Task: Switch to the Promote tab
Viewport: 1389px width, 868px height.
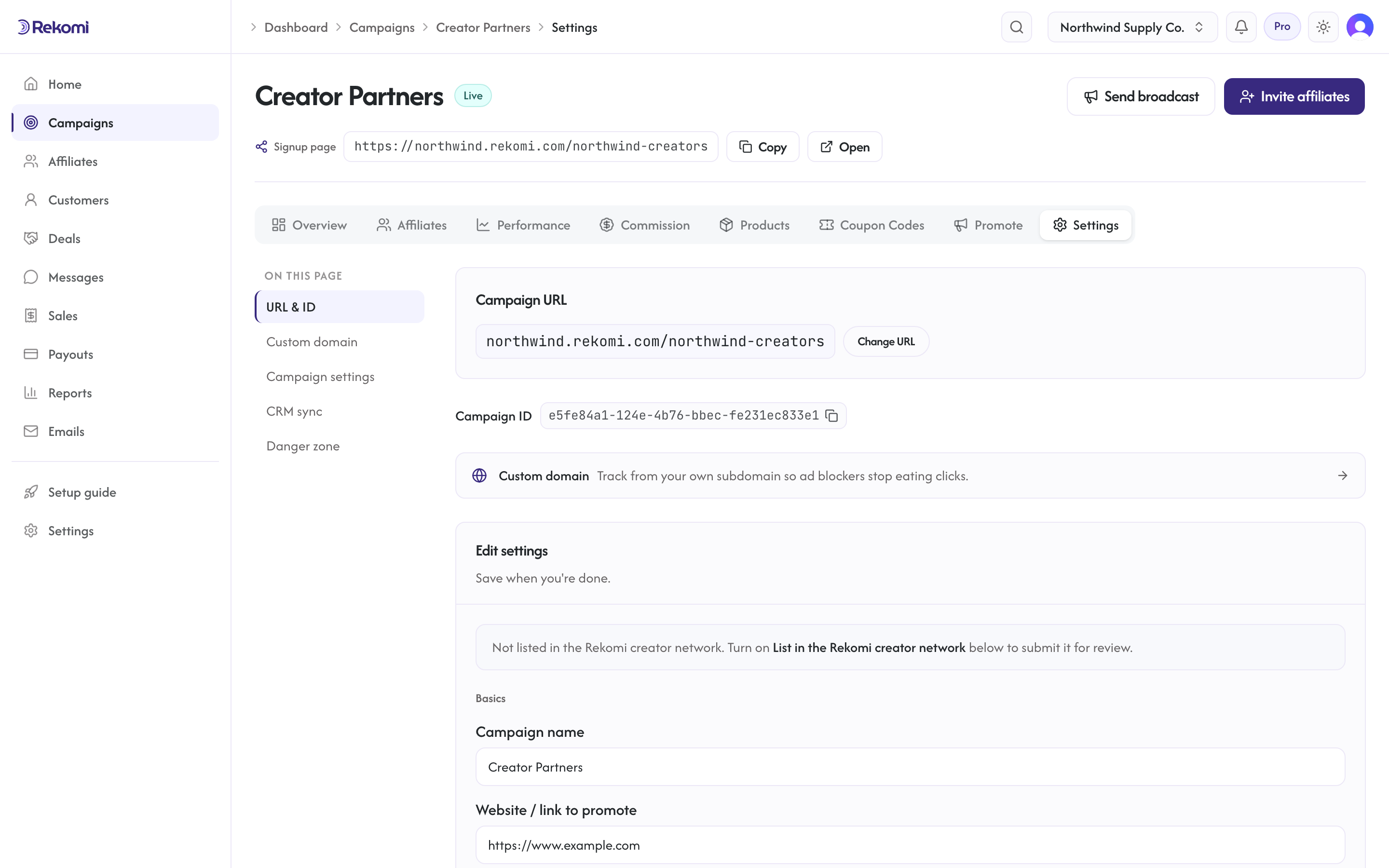Action: click(x=987, y=225)
